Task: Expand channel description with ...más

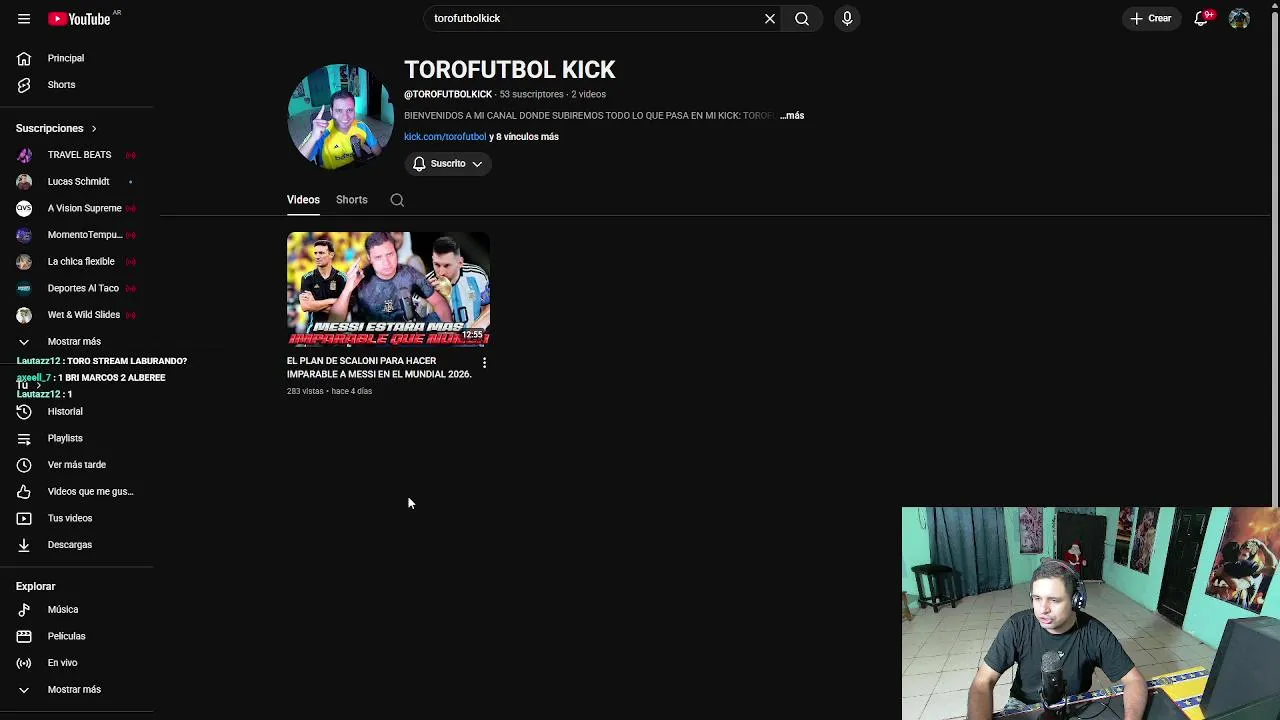Action: (x=792, y=116)
